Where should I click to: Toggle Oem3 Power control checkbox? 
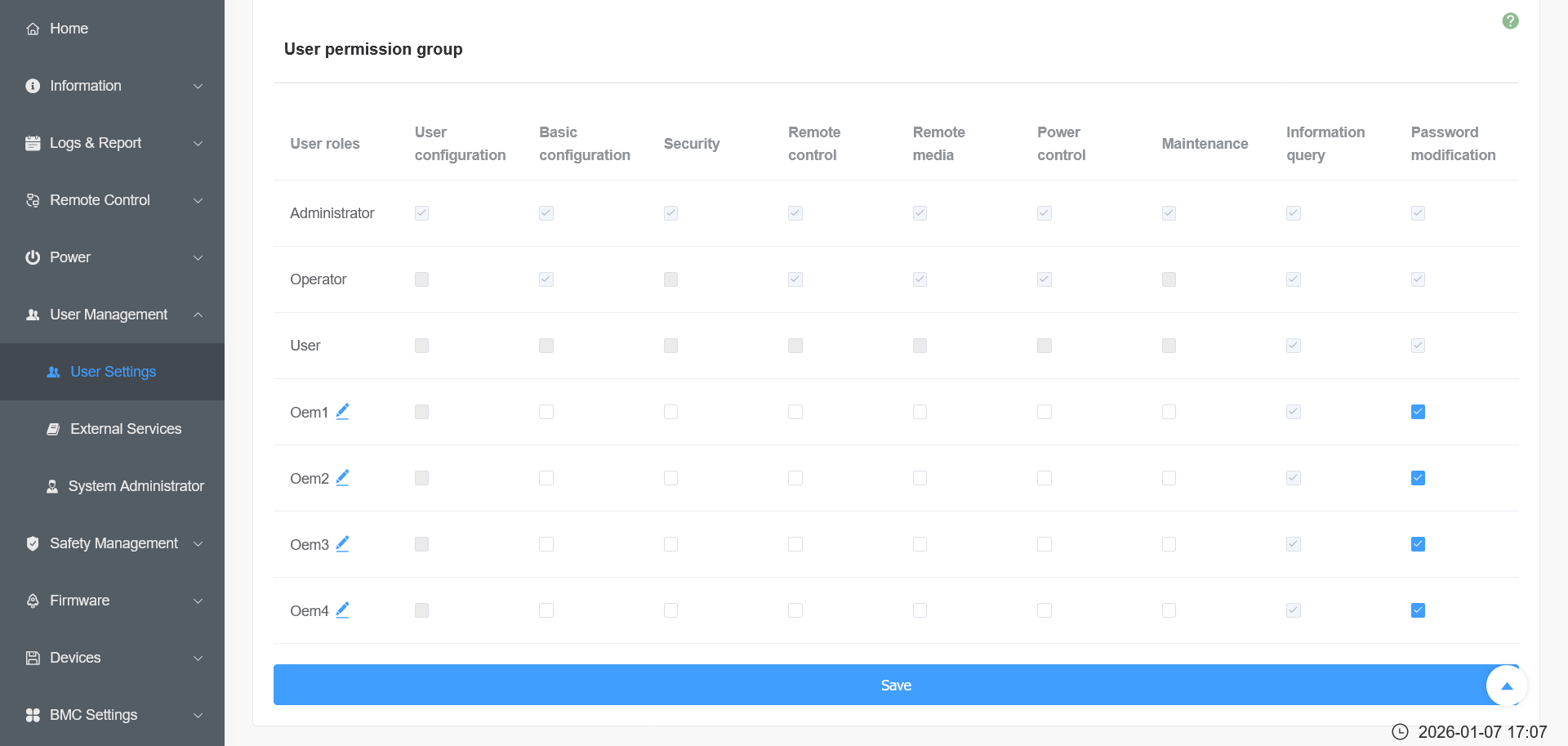[1045, 544]
